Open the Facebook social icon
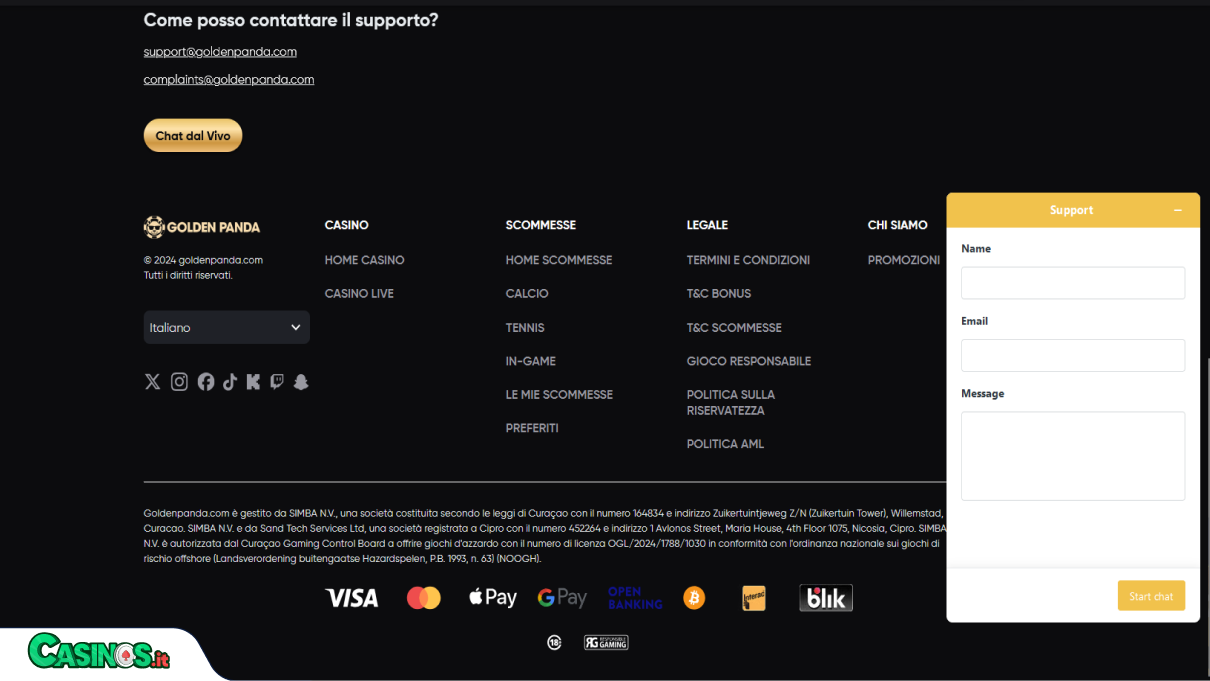Image resolution: width=1210 pixels, height=681 pixels. click(x=206, y=382)
